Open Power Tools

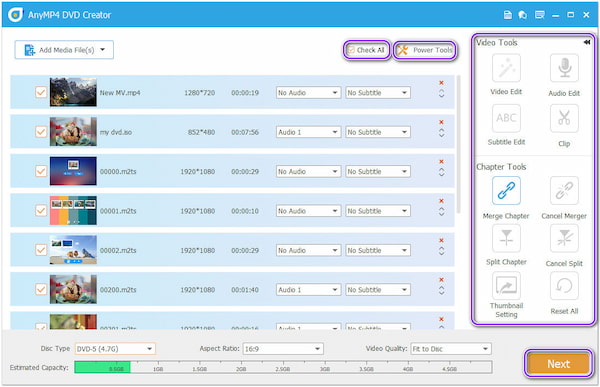click(425, 50)
